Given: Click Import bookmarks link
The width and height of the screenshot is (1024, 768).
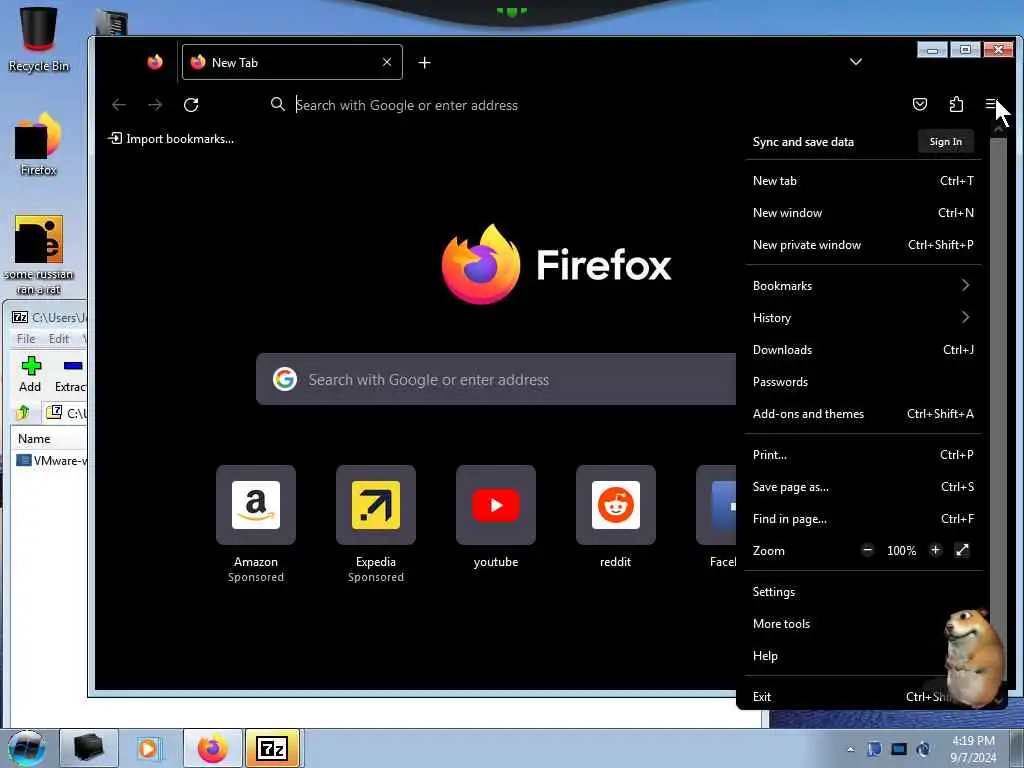Looking at the screenshot, I should [171, 138].
